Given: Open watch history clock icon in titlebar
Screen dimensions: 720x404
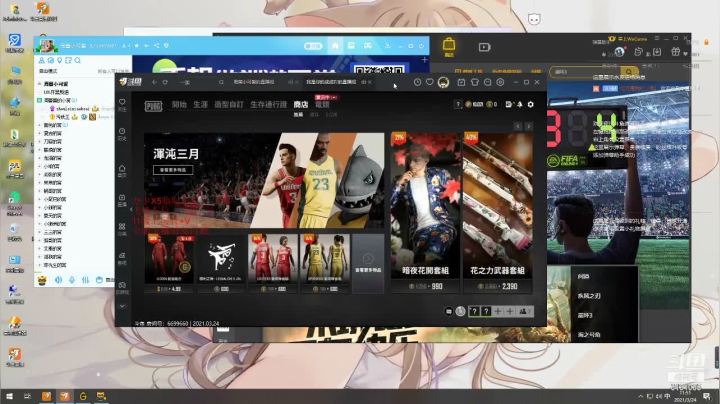Looking at the screenshot, I should (417, 82).
